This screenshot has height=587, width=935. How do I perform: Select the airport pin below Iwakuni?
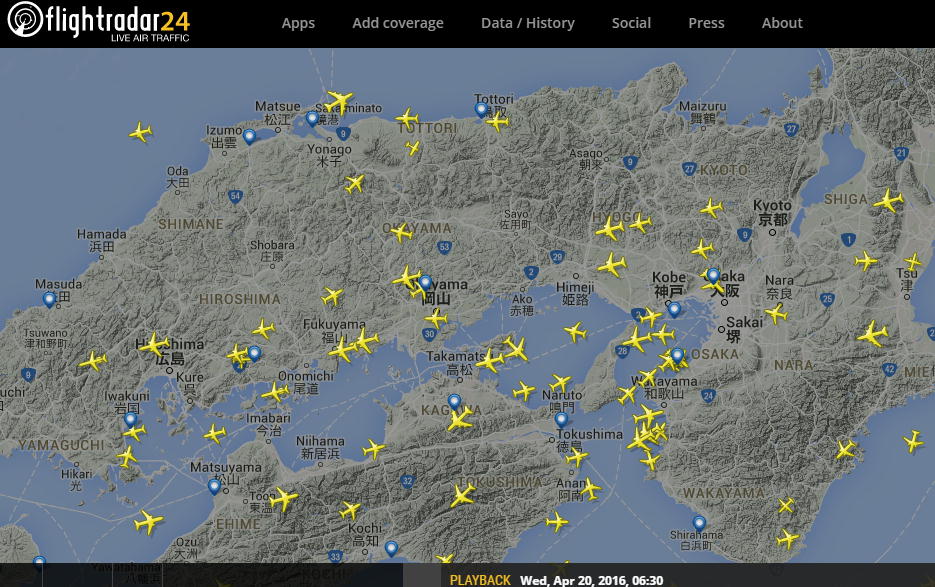pos(129,420)
